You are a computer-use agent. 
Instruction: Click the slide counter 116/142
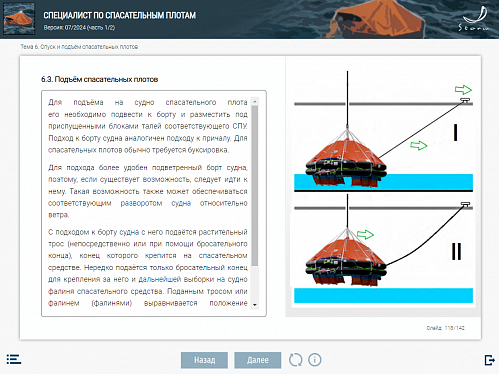click(445, 328)
